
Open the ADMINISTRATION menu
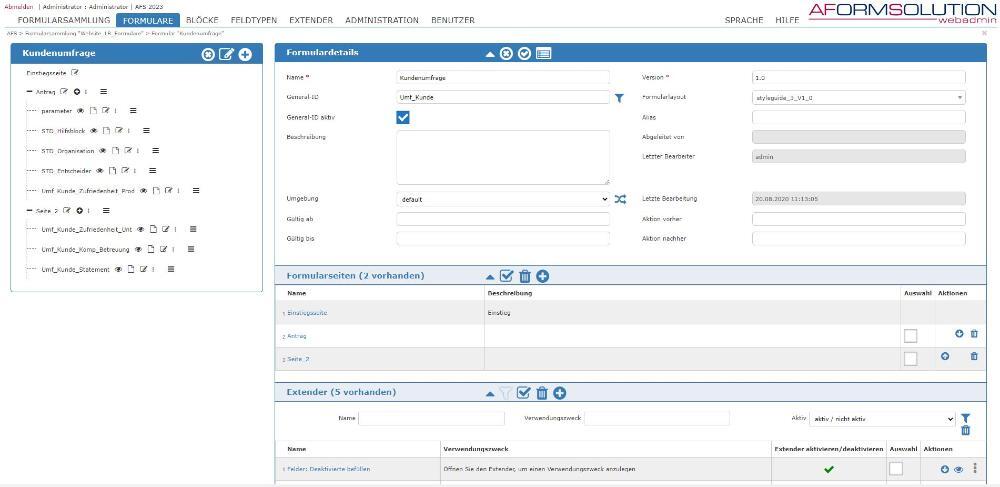(x=381, y=20)
